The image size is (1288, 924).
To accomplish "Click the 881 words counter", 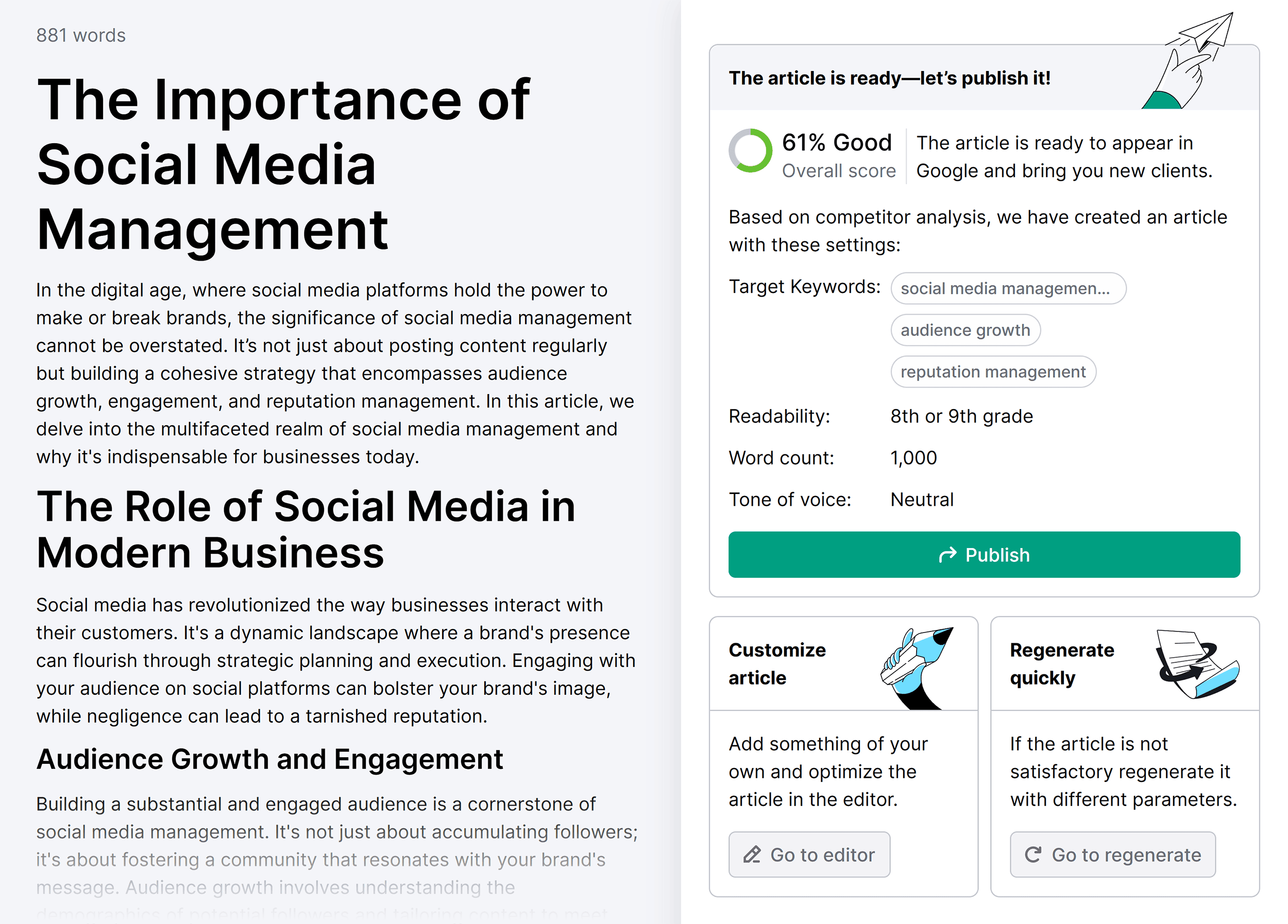I will [x=81, y=35].
